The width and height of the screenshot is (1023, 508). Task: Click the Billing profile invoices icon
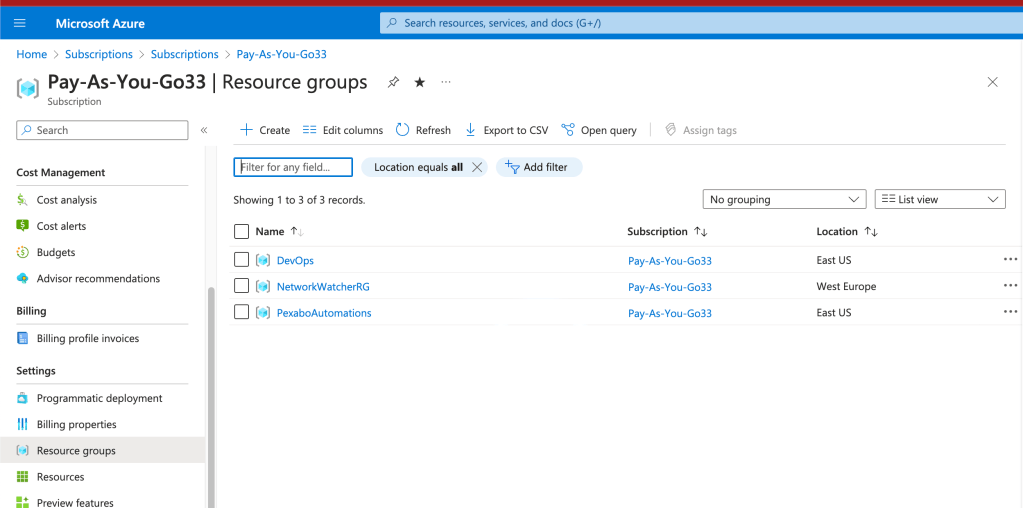pyautogui.click(x=22, y=338)
